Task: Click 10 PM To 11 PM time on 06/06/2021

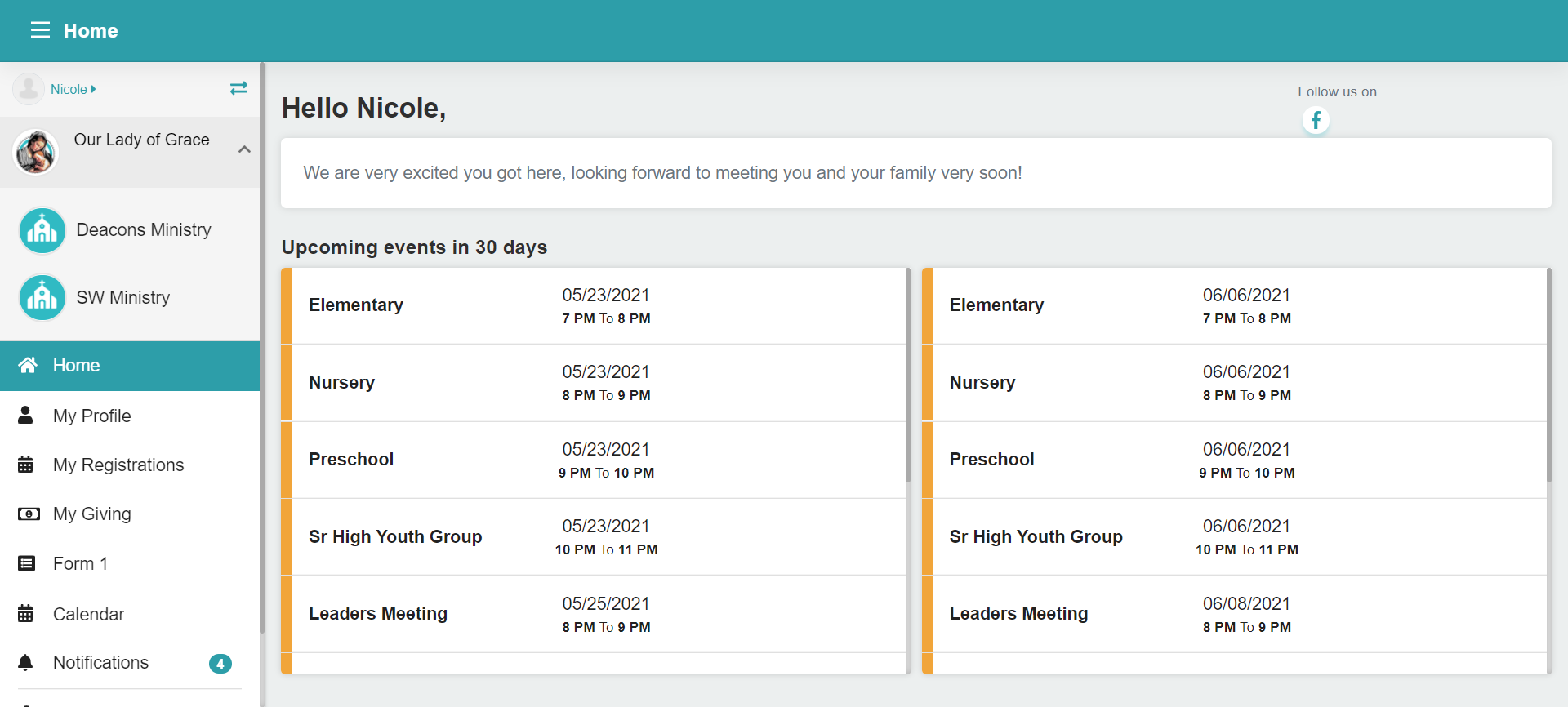Action: pyautogui.click(x=1246, y=550)
